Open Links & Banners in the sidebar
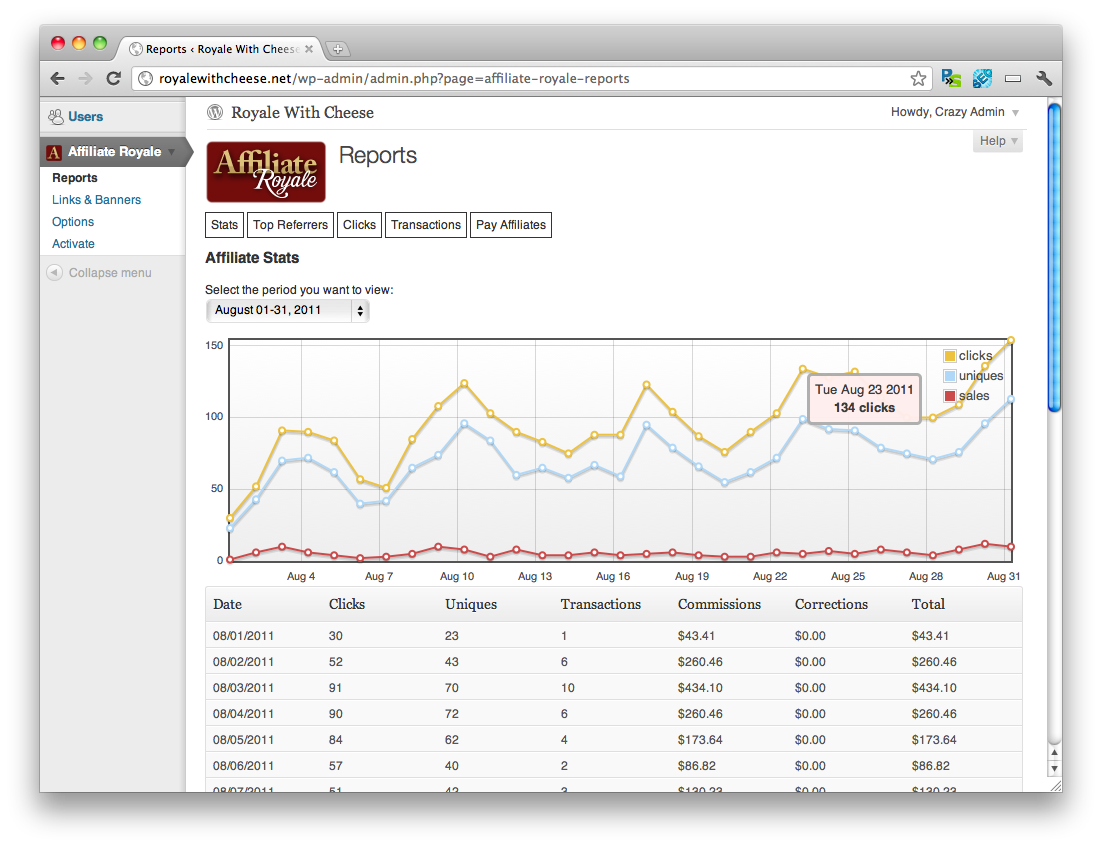Viewport: 1102px width, 847px height. click(x=96, y=199)
